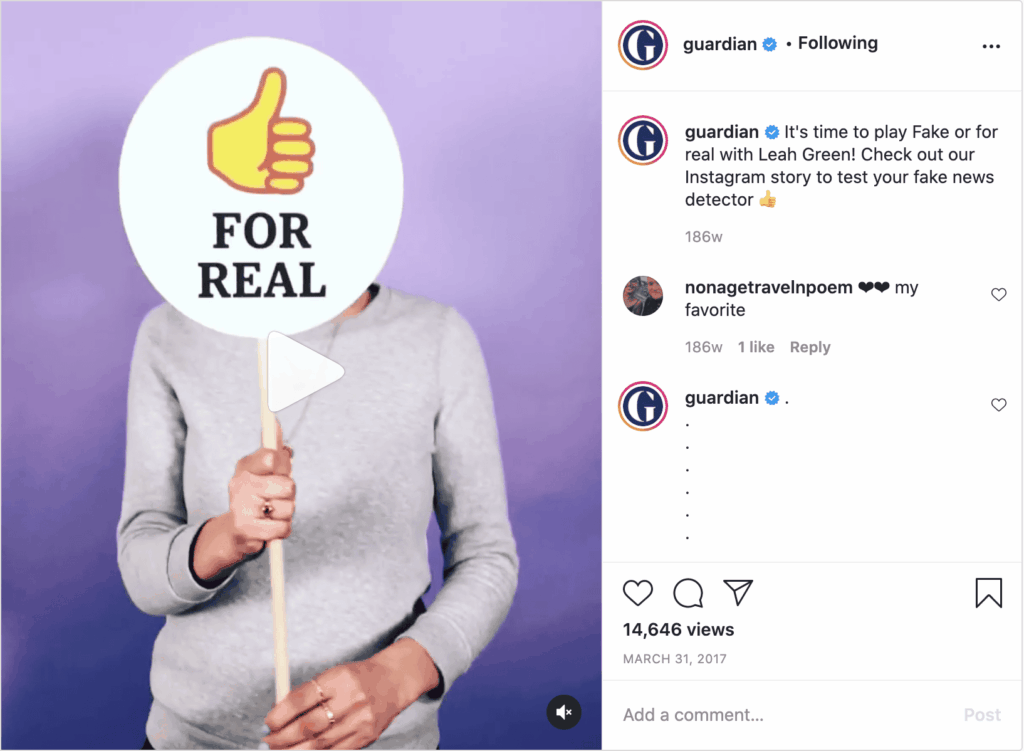
Task: Focus the Add a comment field
Action: coord(784,715)
